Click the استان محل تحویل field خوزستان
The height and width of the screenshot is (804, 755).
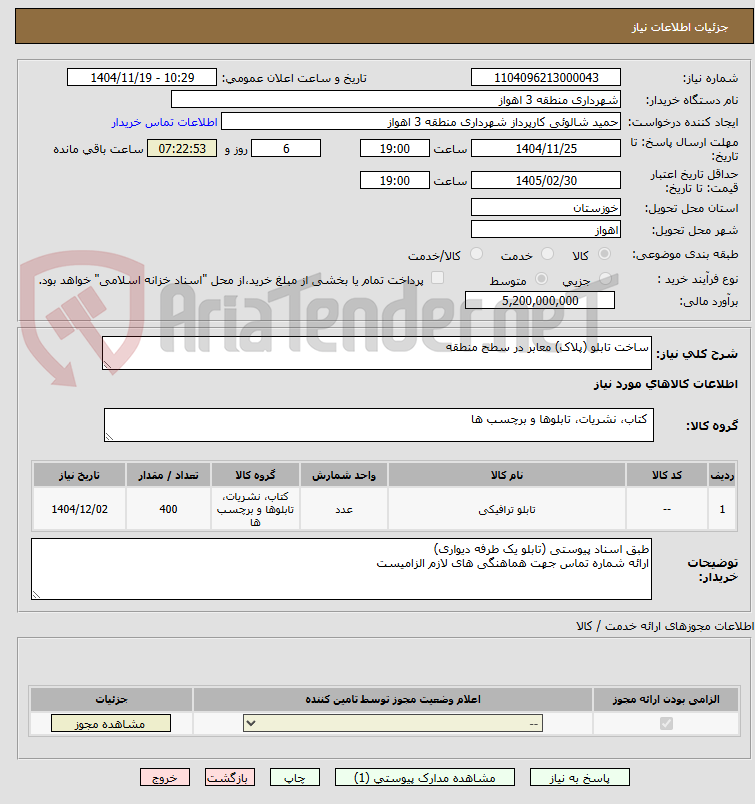546,208
